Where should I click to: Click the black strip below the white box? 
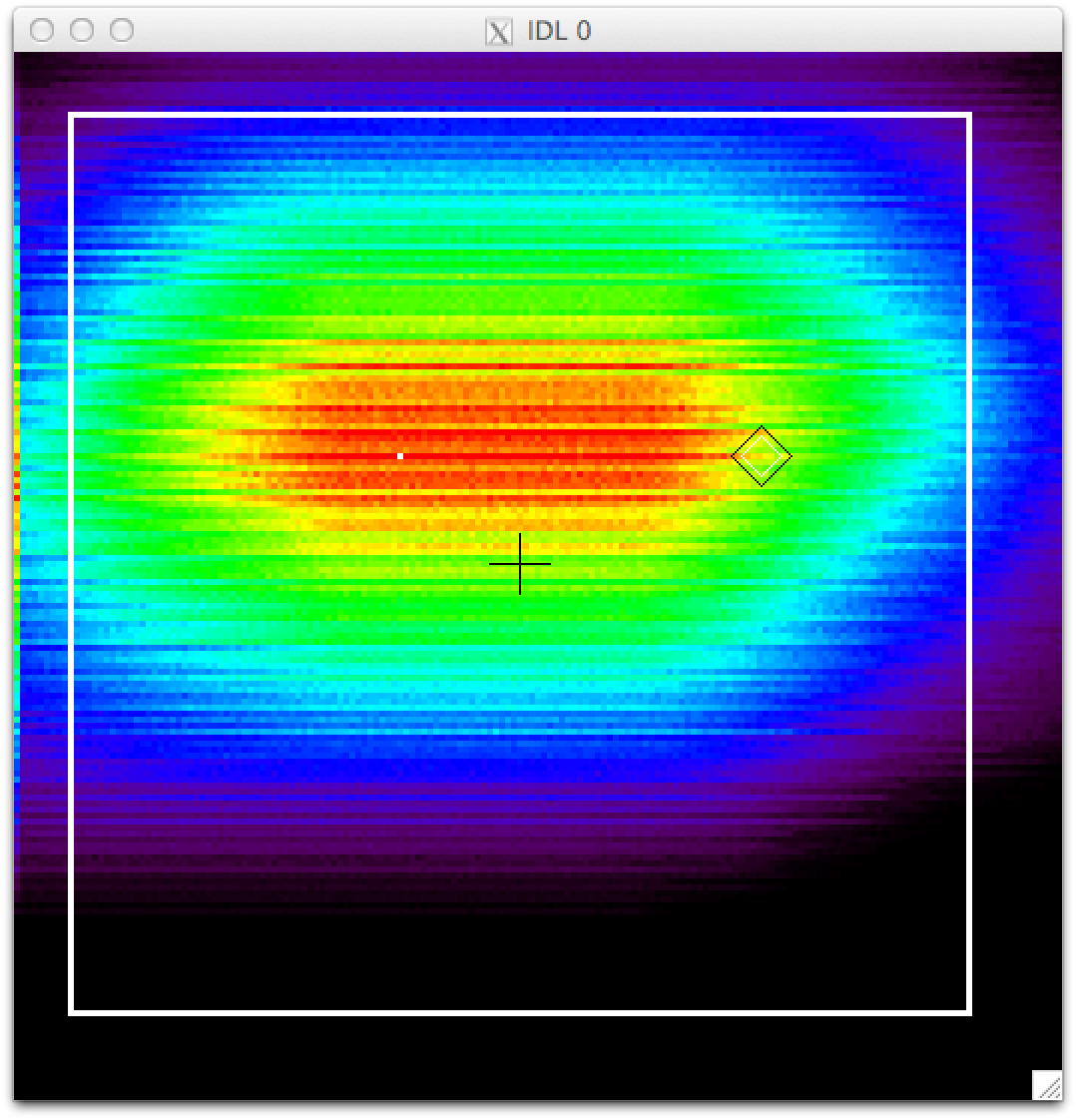519,1058
